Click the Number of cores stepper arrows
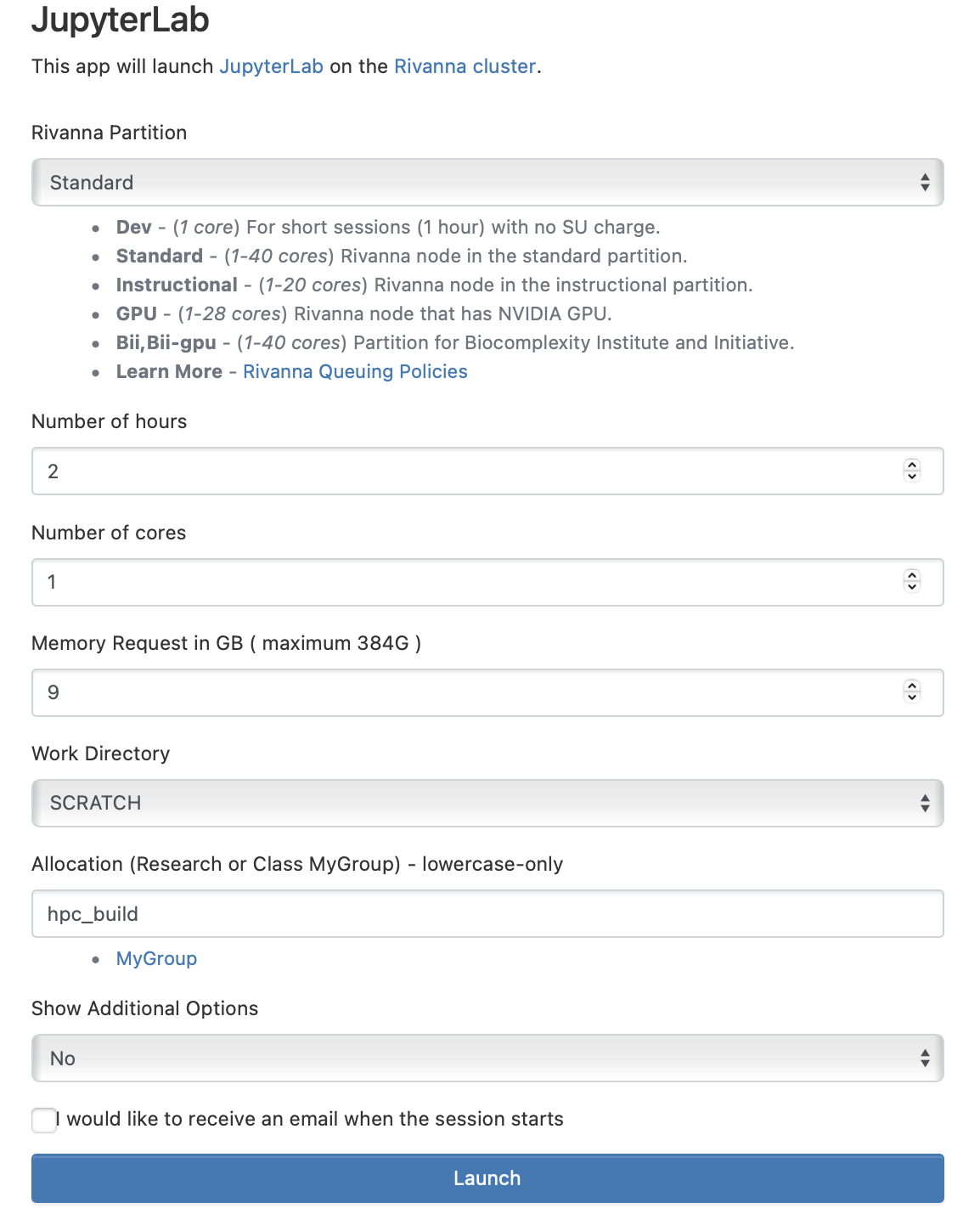The image size is (980, 1225). point(912,581)
